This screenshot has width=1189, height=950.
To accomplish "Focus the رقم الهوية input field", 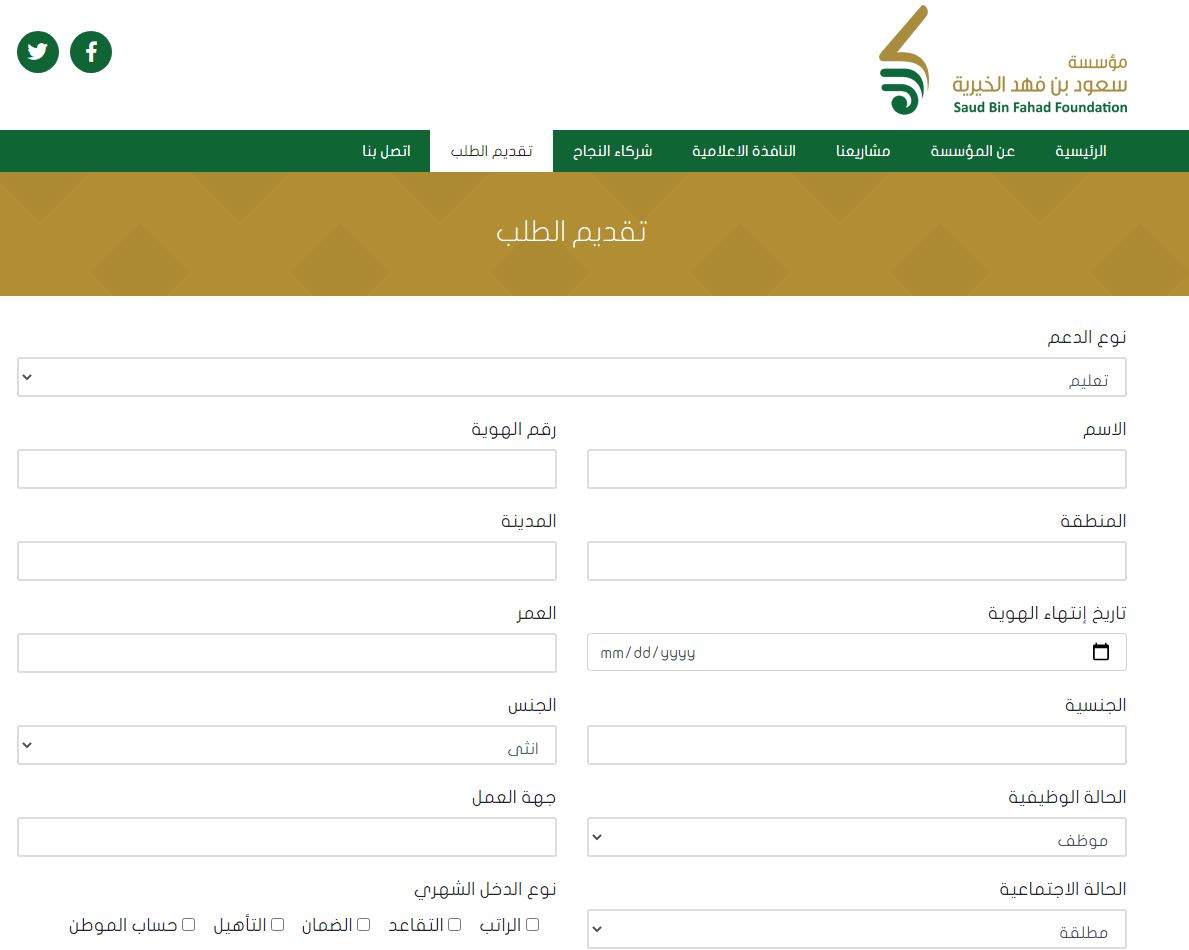I will pyautogui.click(x=287, y=469).
